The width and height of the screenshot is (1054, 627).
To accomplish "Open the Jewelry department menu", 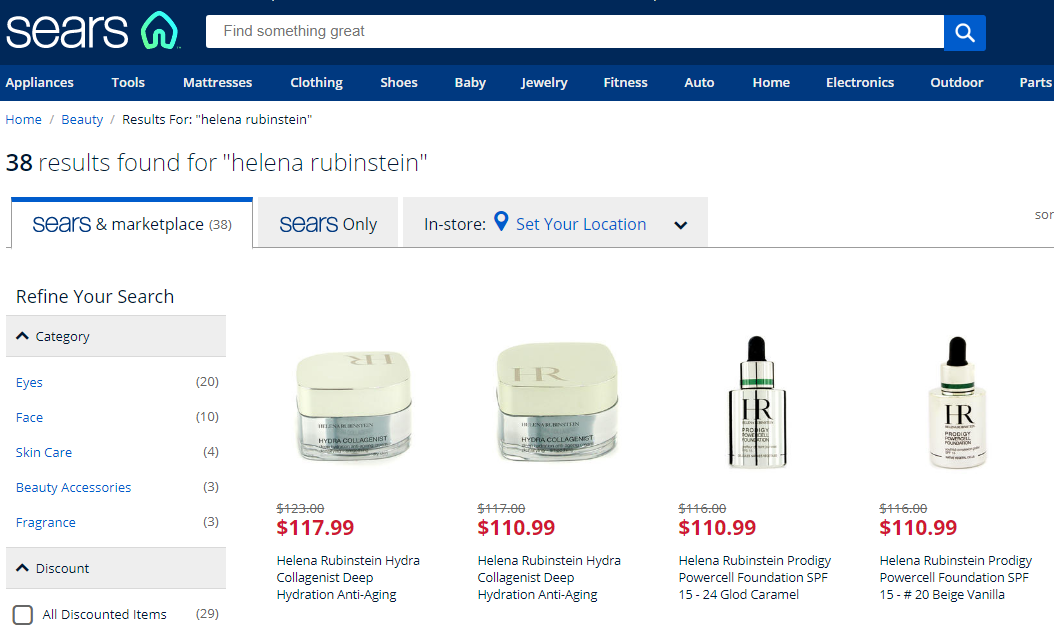I will click(x=544, y=83).
